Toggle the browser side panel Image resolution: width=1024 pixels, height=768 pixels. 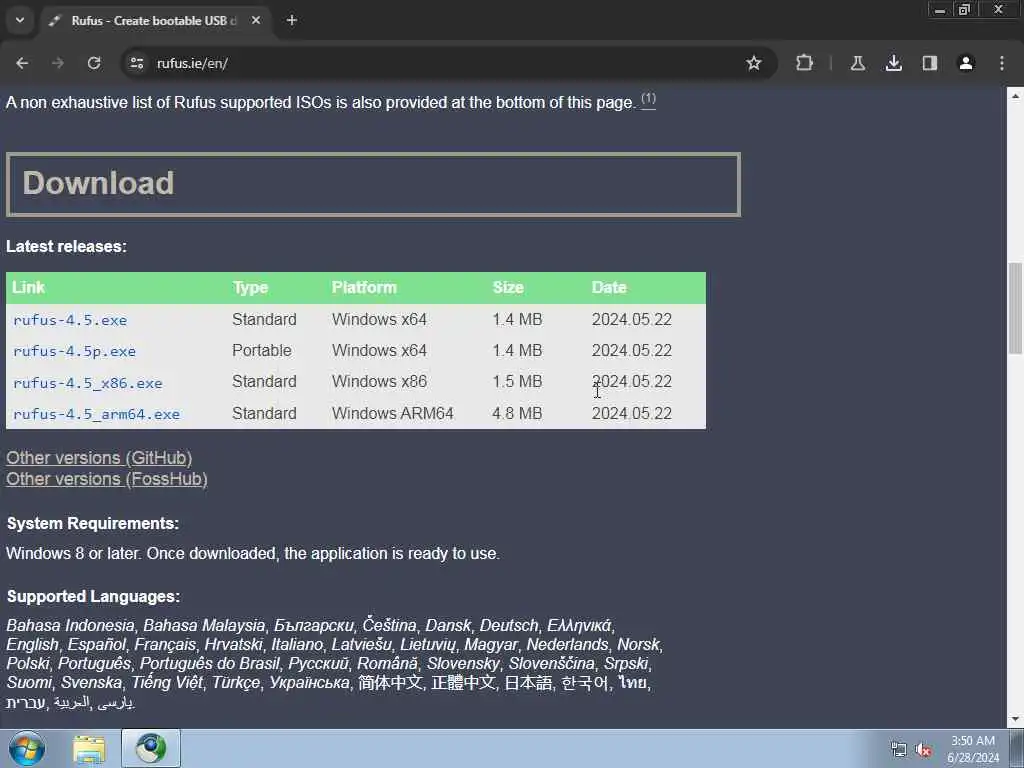[929, 63]
